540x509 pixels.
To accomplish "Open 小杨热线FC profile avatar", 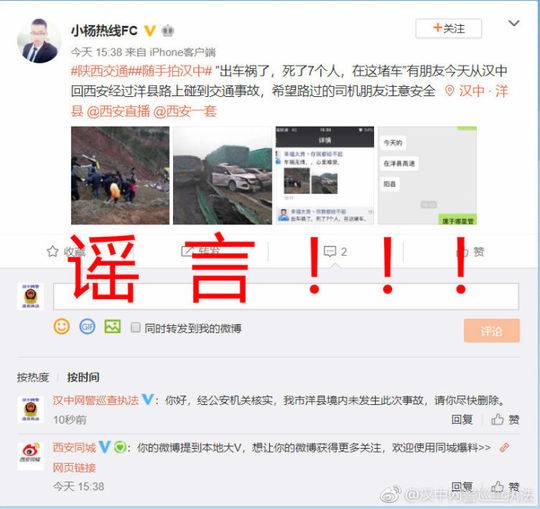I will coord(38,41).
